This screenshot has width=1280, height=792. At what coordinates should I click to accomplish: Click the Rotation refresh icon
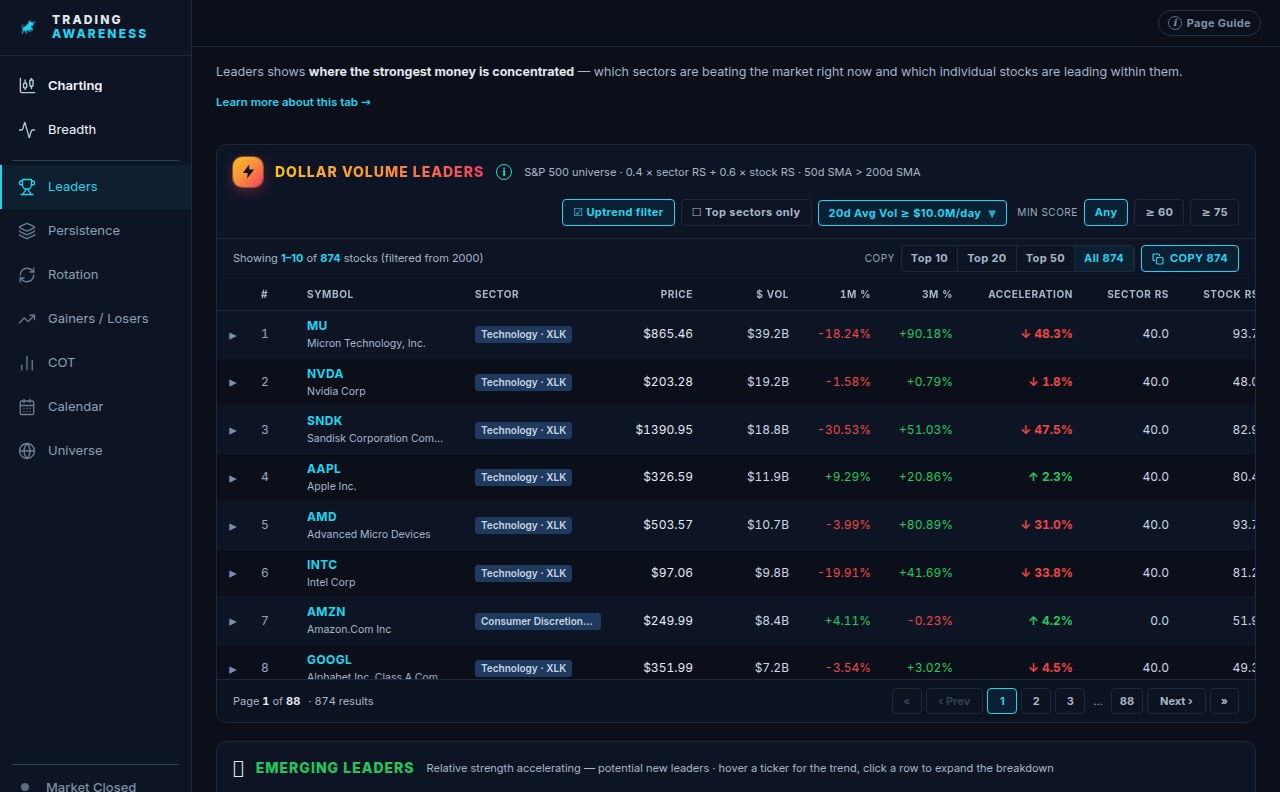click(28, 275)
